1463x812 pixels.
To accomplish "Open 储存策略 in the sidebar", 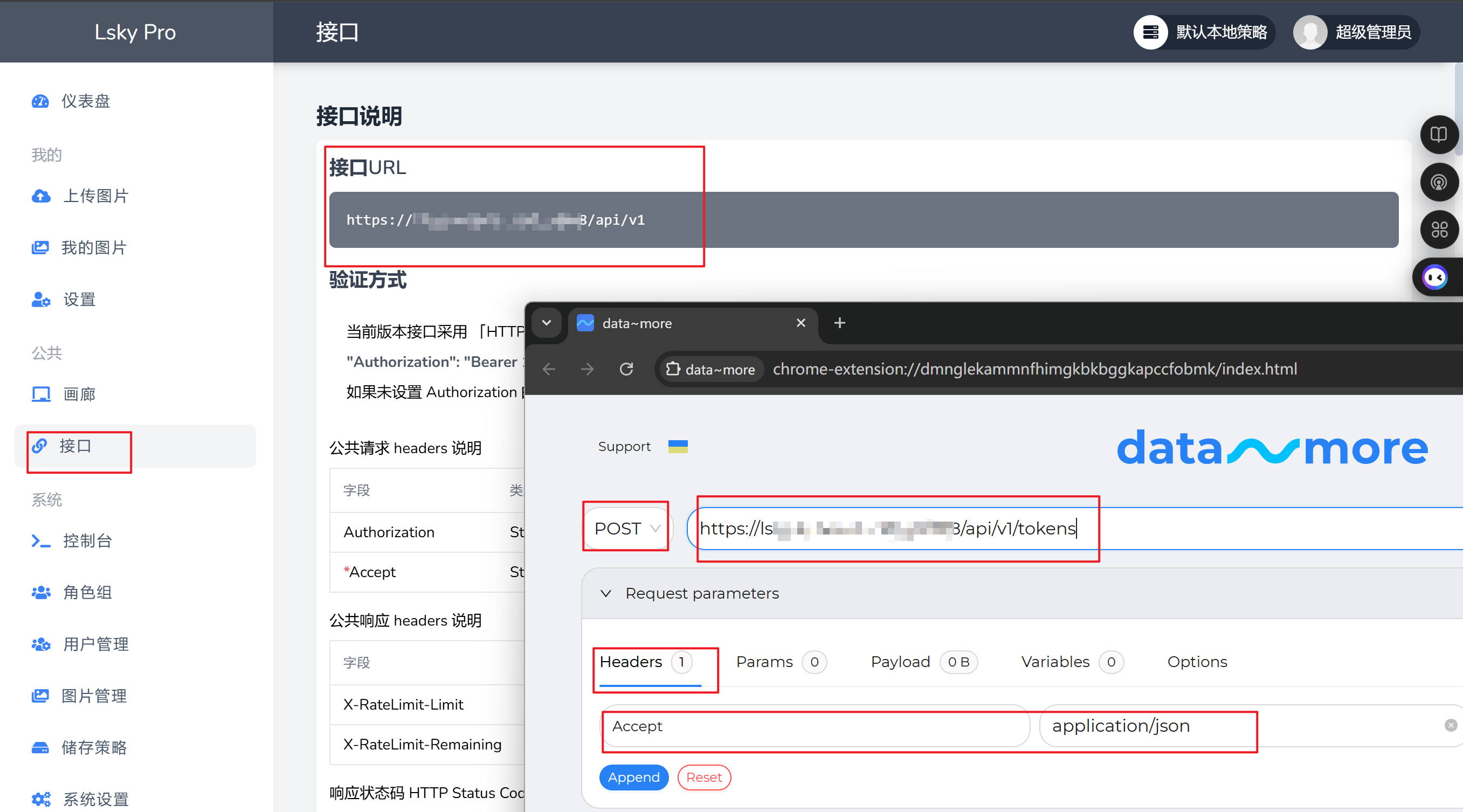I will (x=94, y=747).
